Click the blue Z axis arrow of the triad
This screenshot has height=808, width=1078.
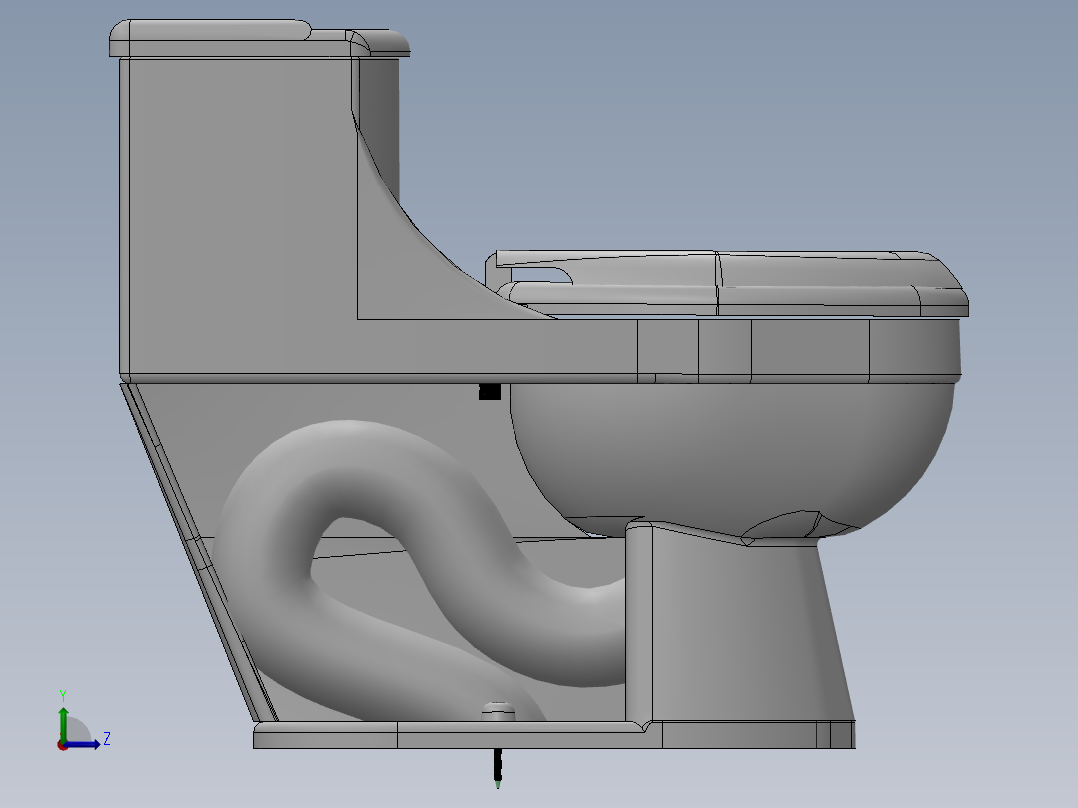(84, 744)
